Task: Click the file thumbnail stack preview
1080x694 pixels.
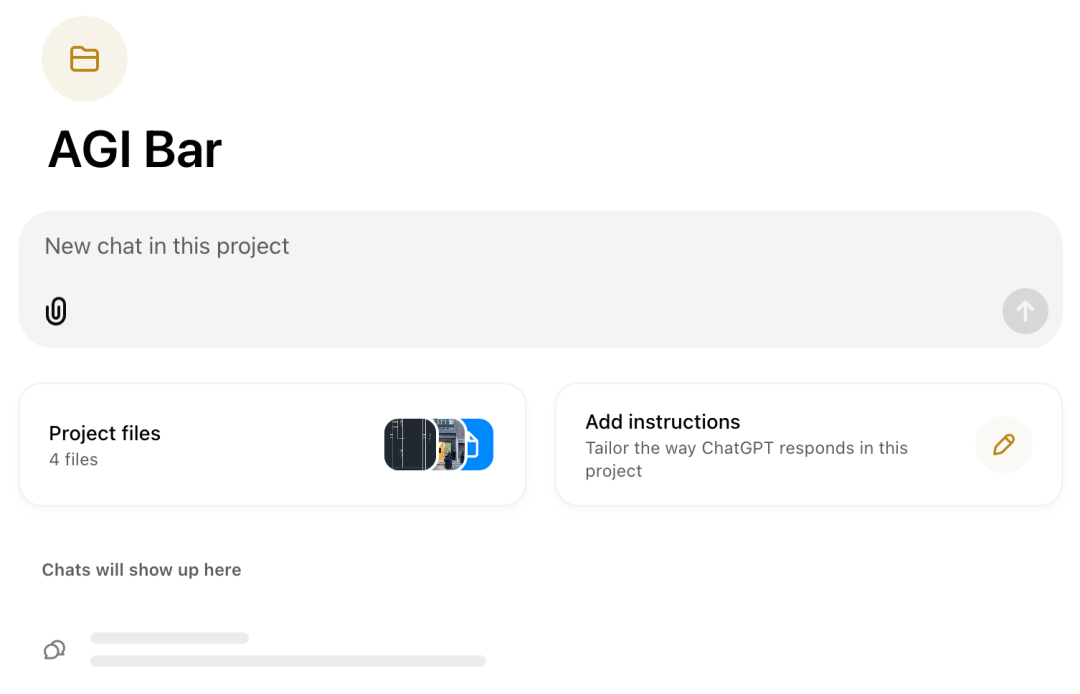Action: tap(438, 444)
